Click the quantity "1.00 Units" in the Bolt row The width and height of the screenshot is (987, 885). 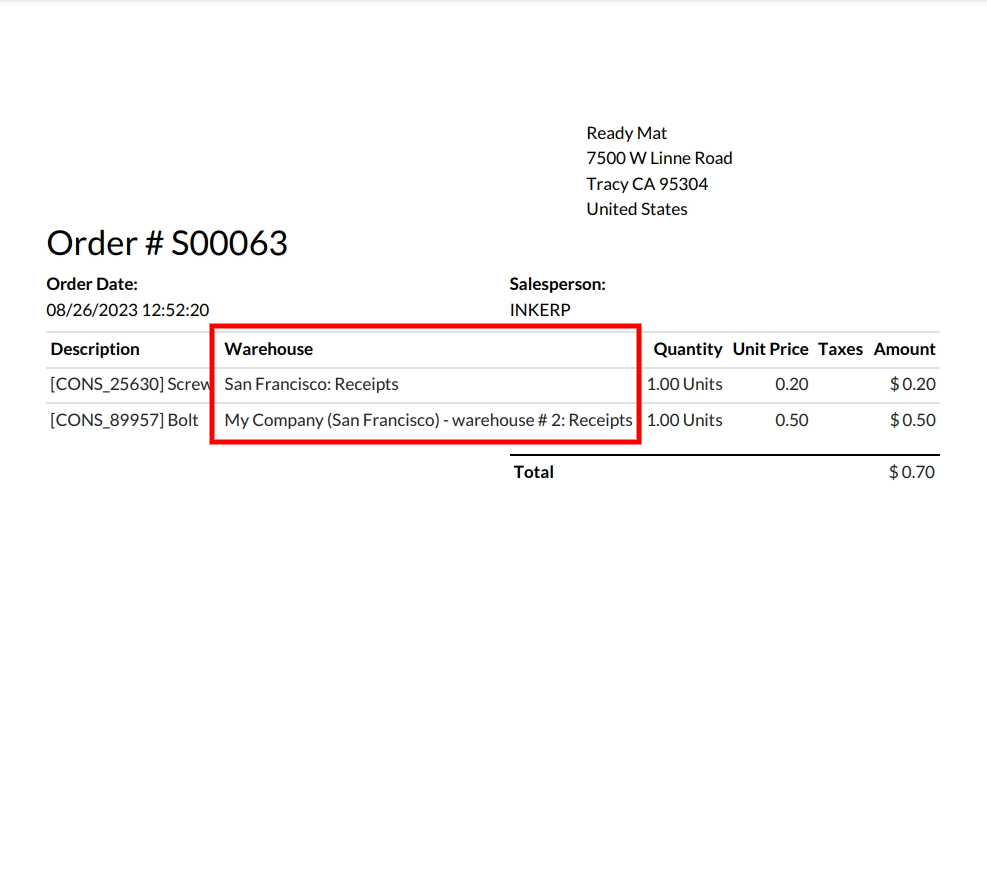[x=685, y=420]
